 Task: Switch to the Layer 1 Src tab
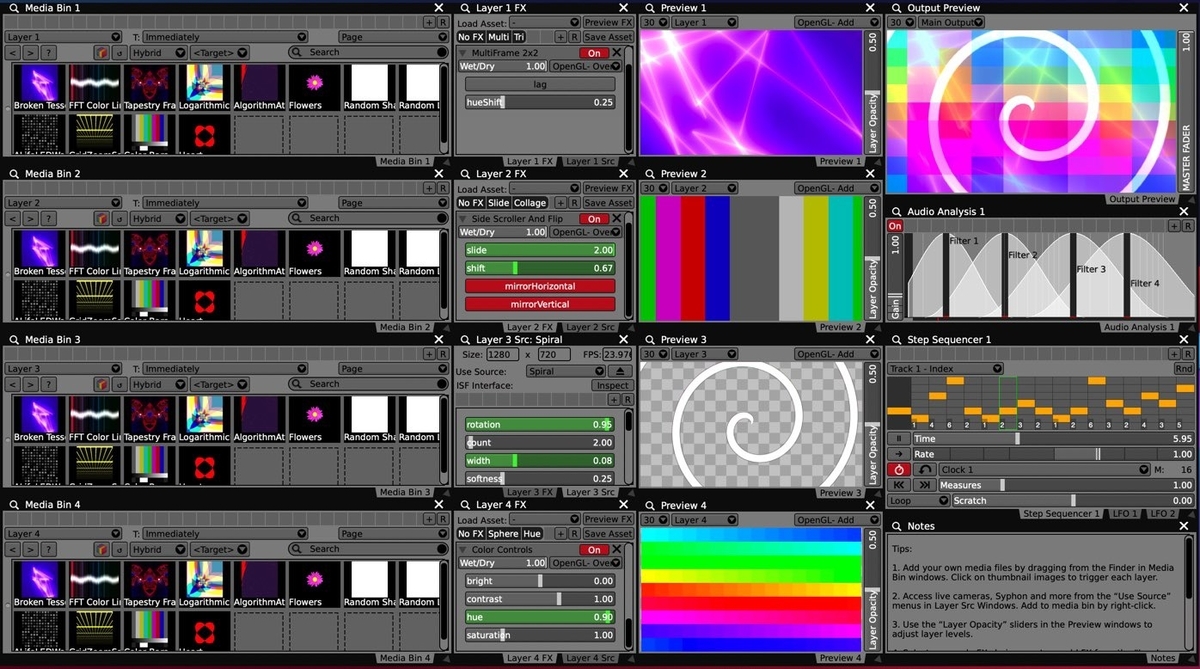[590, 161]
